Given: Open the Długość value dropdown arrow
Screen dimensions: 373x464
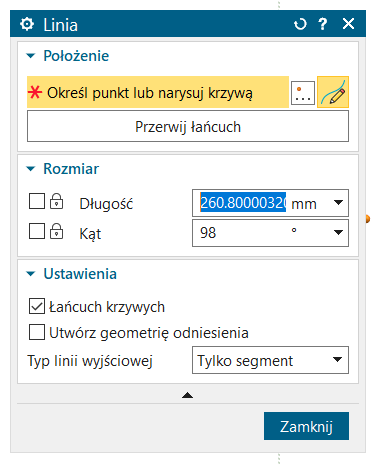Looking at the screenshot, I should click(x=338, y=202).
